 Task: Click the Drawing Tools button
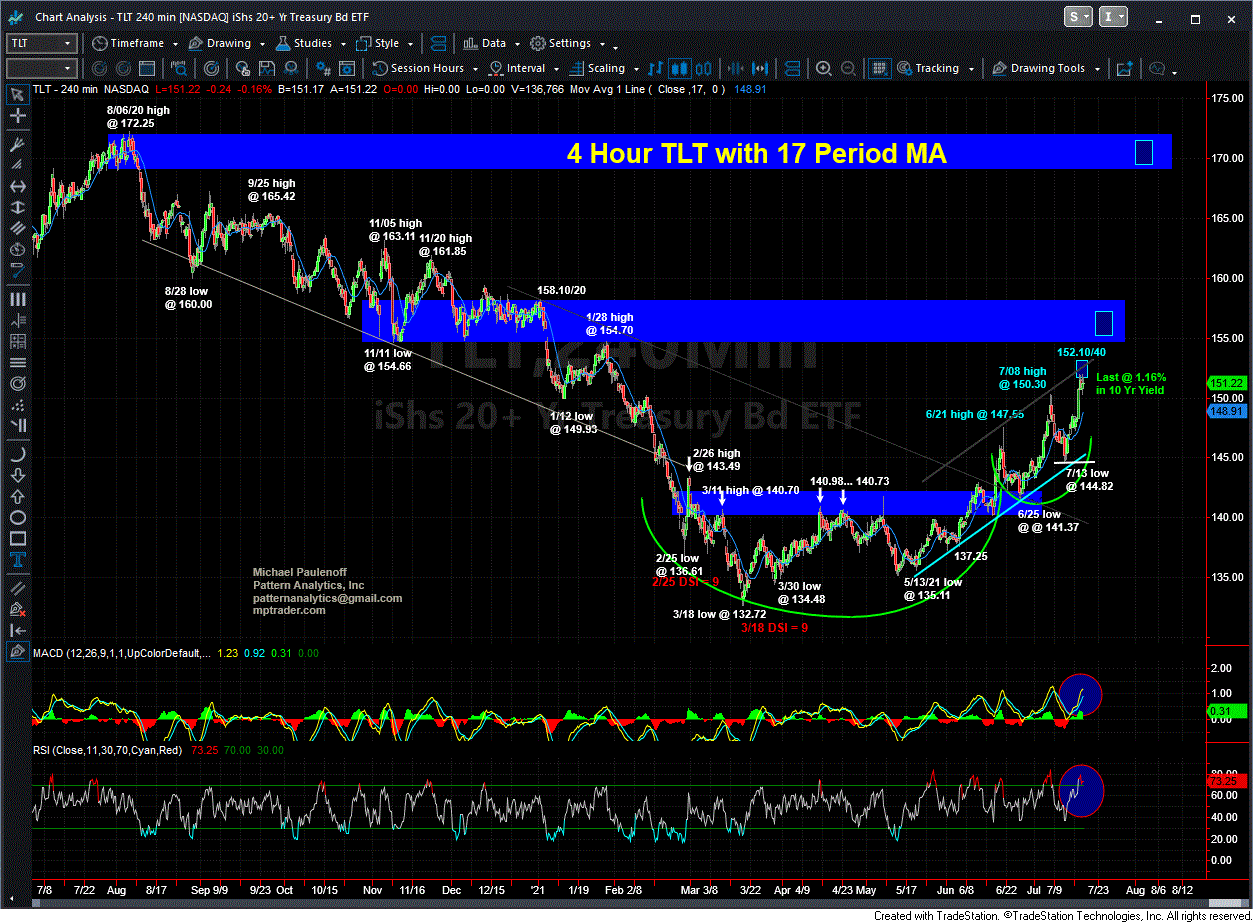click(1038, 68)
